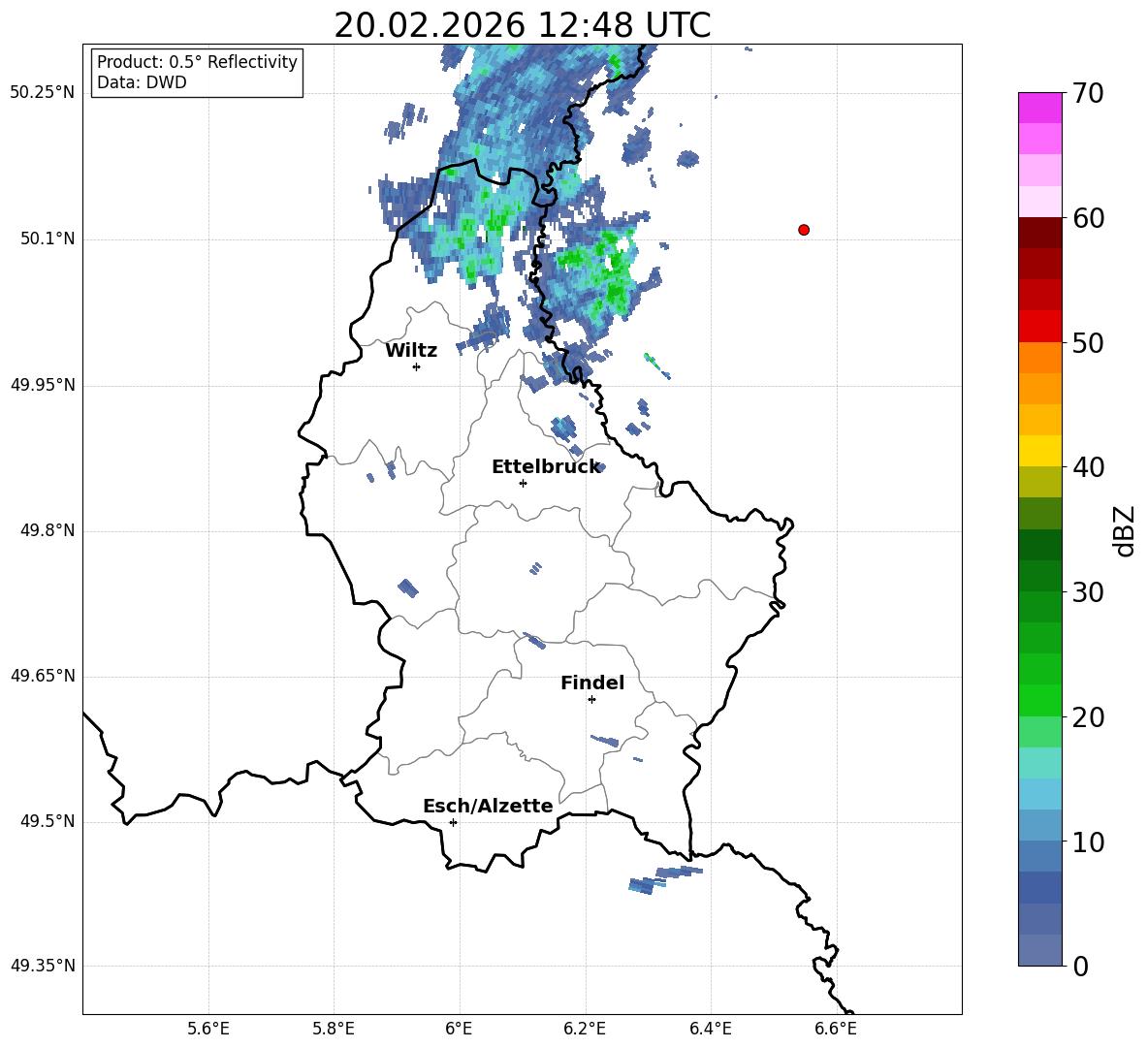Click the 30 tick on colorbar
This screenshot has width=1148, height=1048.
[x=1088, y=592]
